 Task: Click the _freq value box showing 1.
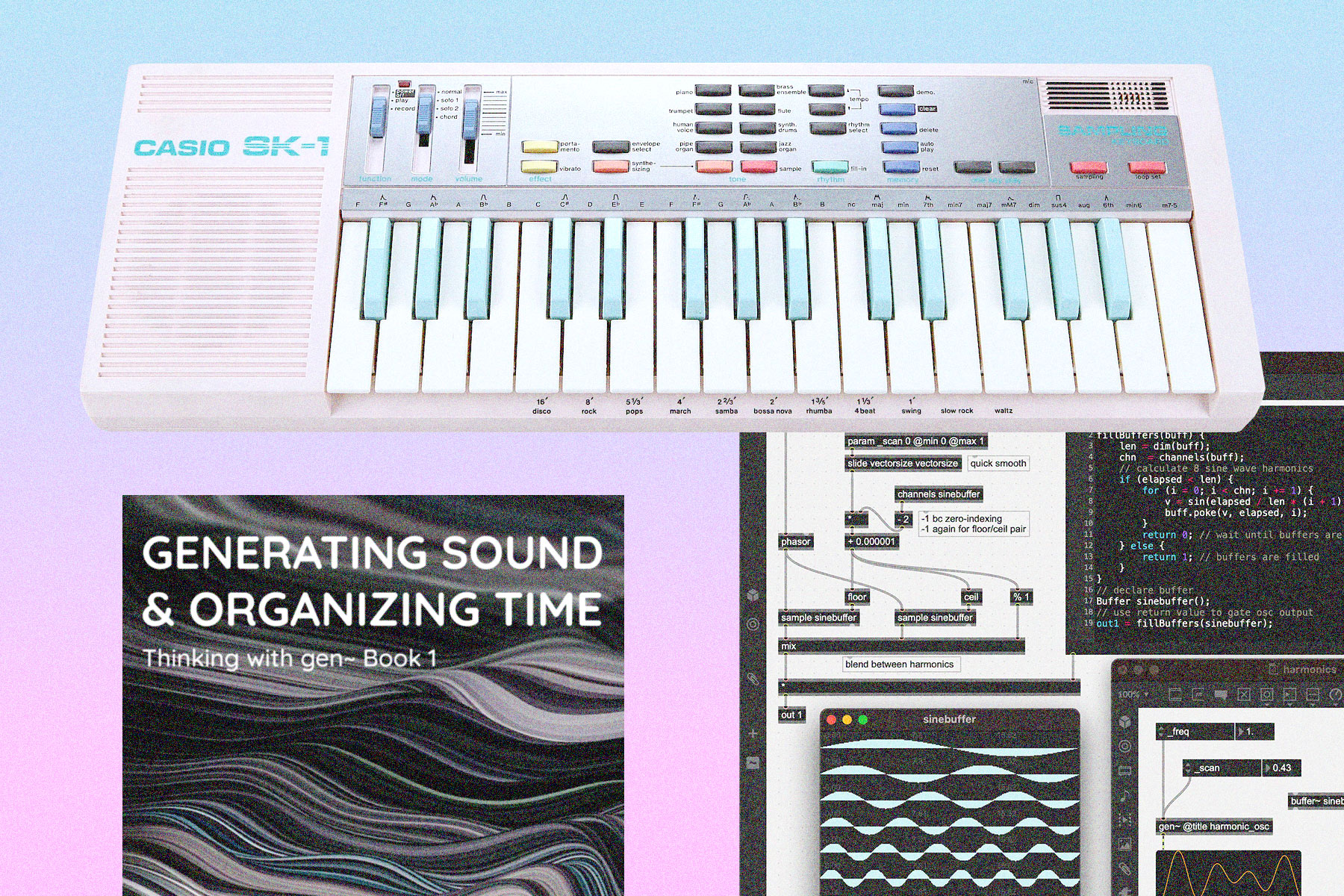point(1255,732)
